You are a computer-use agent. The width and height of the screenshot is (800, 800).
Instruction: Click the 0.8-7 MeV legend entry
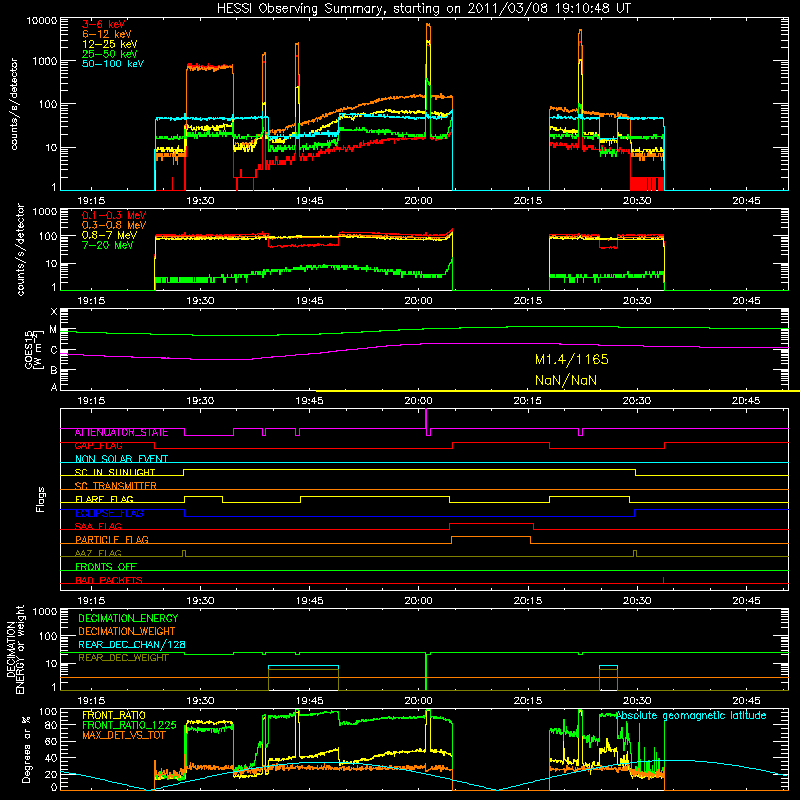click(110, 235)
